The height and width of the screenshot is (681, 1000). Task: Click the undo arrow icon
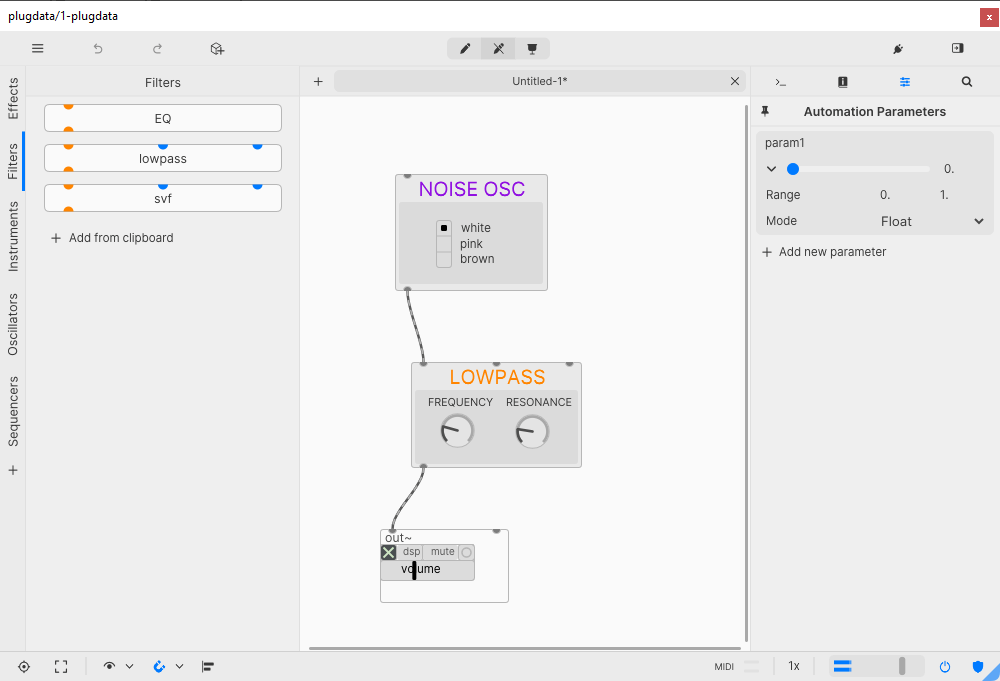[x=98, y=48]
